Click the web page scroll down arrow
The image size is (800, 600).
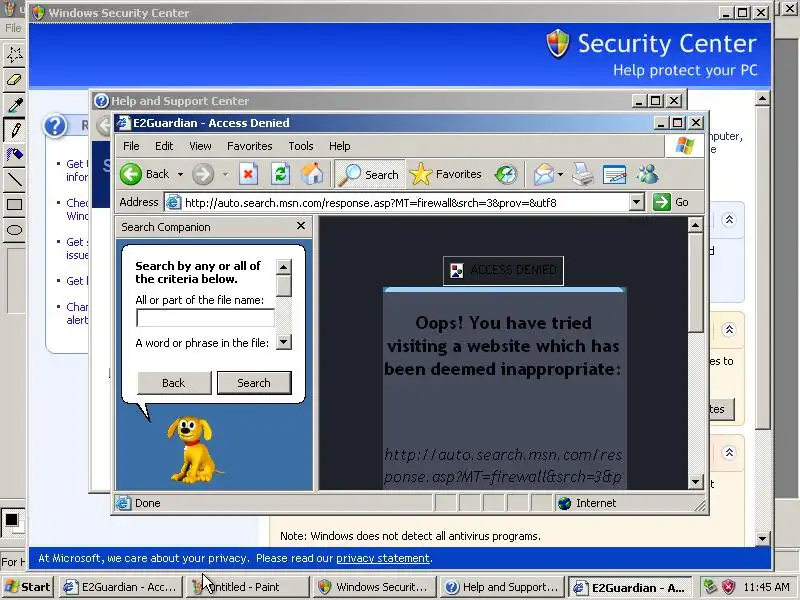695,481
